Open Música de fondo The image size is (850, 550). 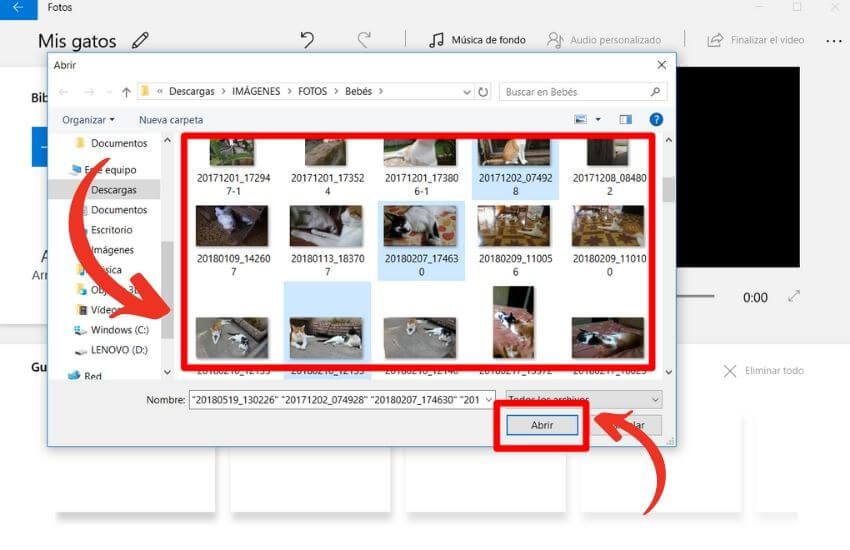(477, 40)
